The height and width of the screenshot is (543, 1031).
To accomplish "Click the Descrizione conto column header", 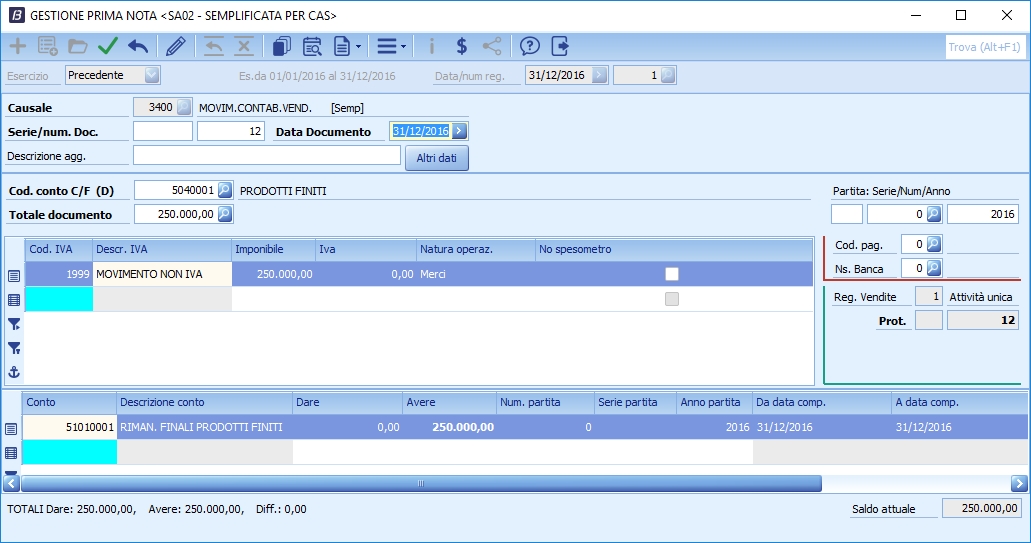I will click(204, 402).
